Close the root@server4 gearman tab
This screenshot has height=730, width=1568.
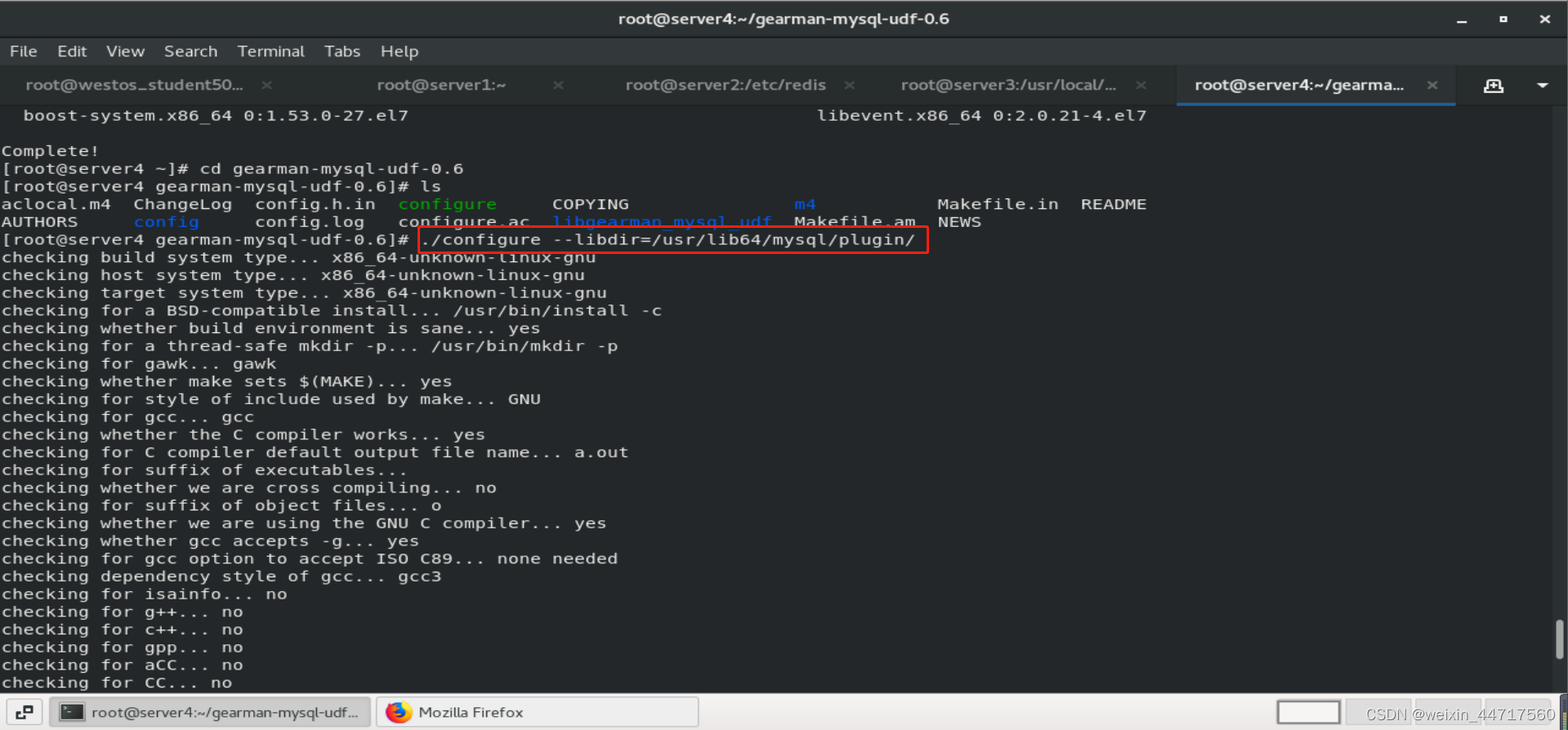pyautogui.click(x=1432, y=85)
